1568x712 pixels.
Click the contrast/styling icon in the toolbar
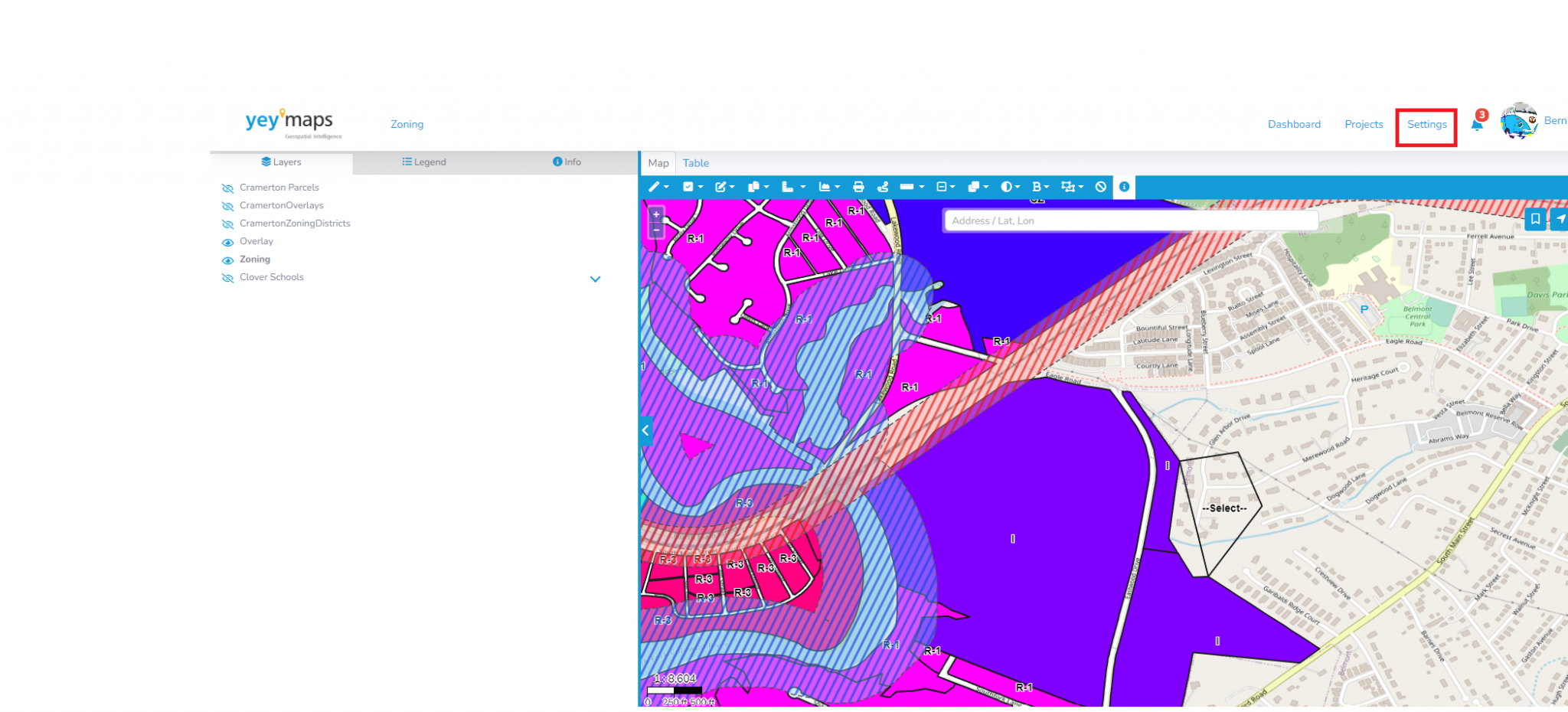tap(1008, 187)
